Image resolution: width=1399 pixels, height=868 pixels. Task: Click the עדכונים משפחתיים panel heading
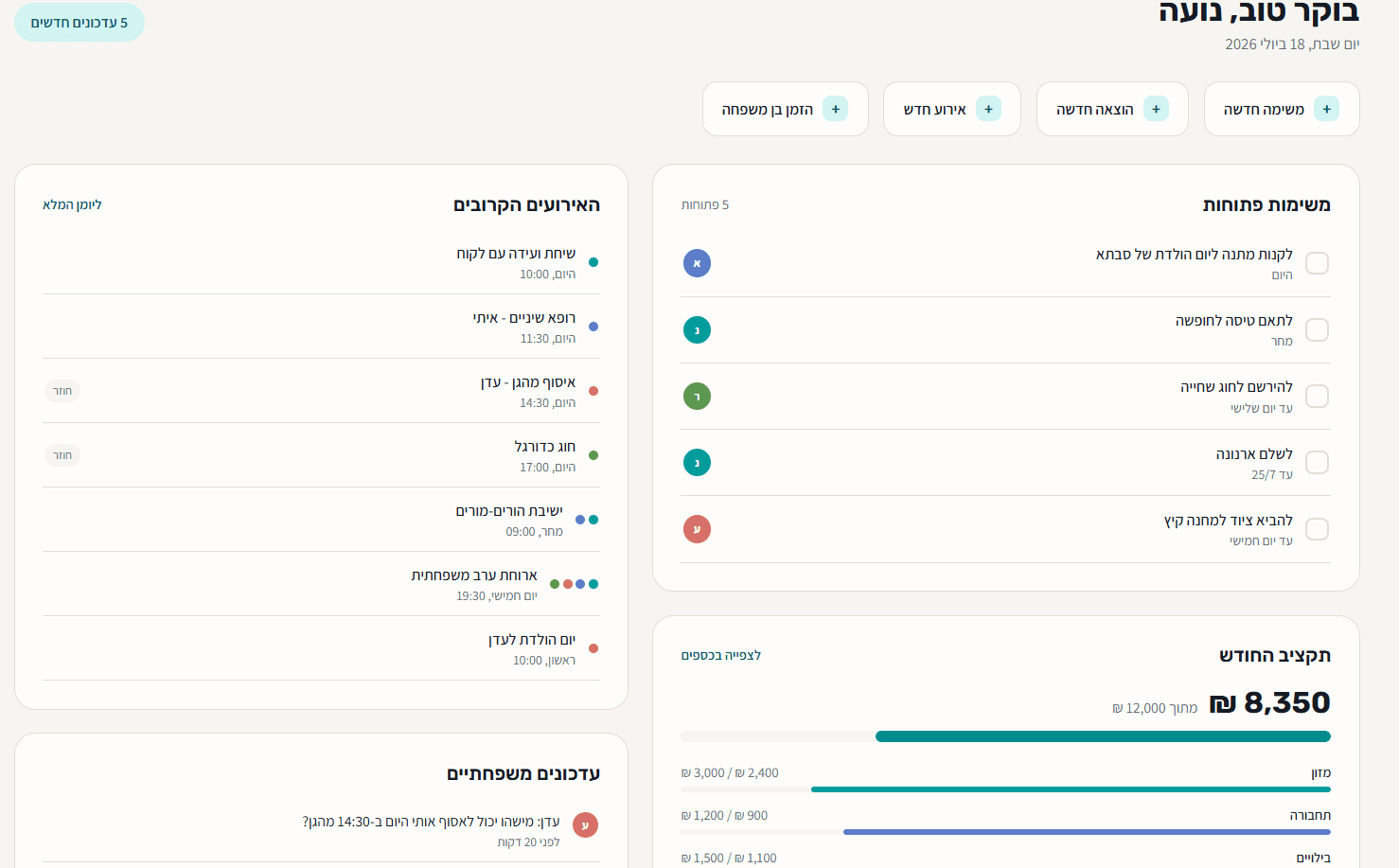click(x=523, y=773)
